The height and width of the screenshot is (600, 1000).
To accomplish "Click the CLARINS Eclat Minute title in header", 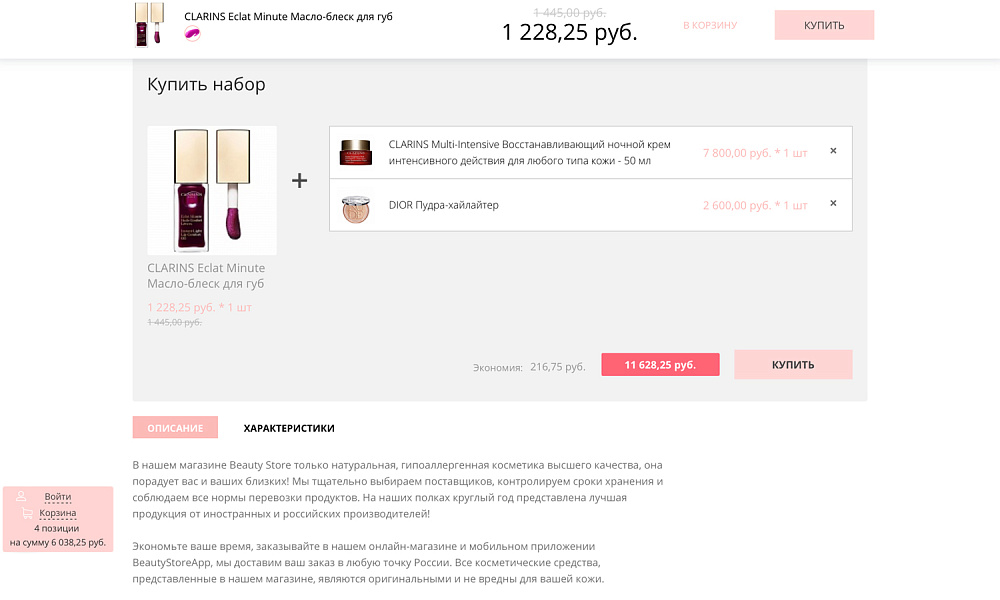I will tap(286, 16).
